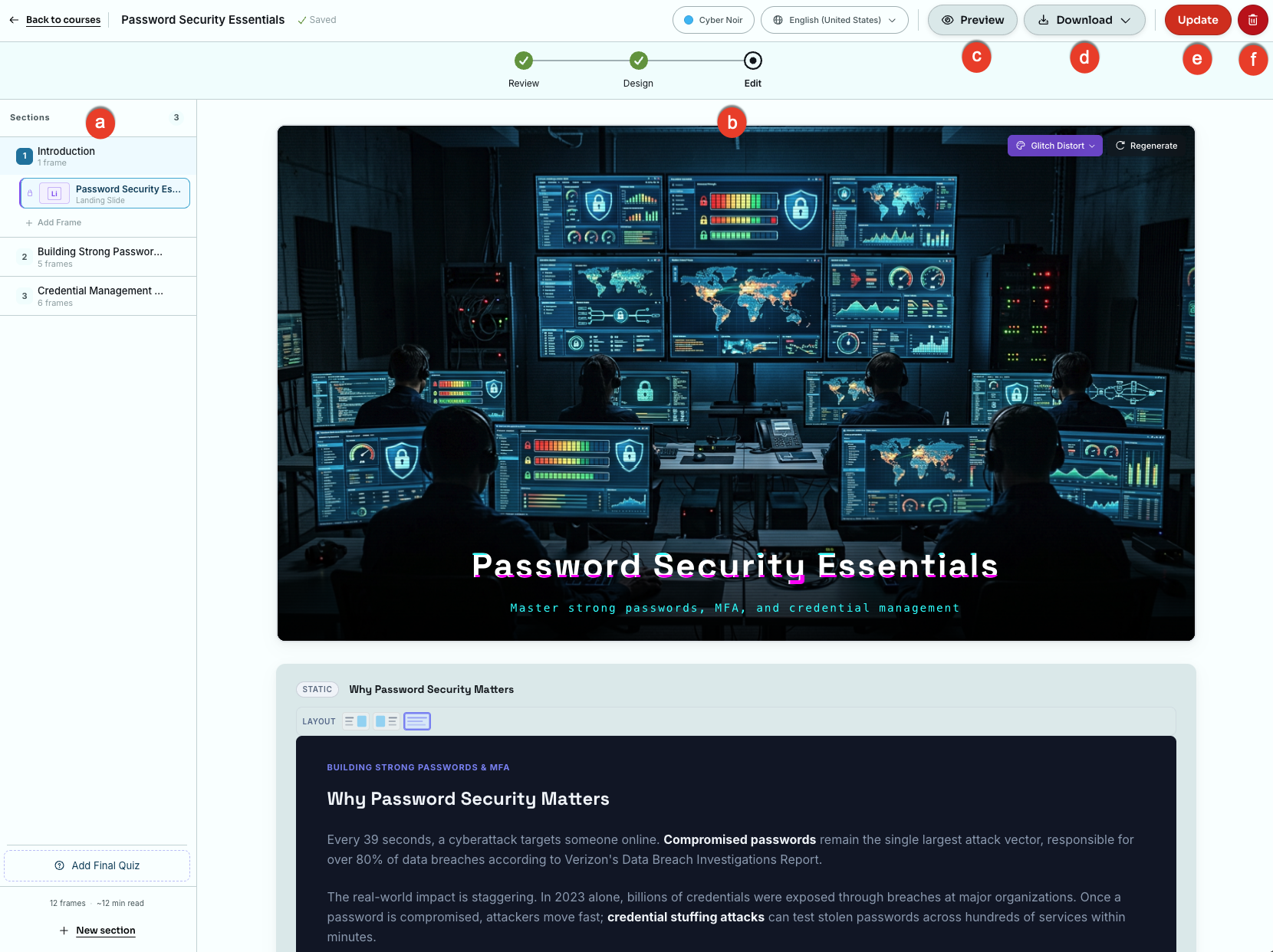Click the Master strong passwords subtitle text
This screenshot has width=1273, height=952.
735,608
